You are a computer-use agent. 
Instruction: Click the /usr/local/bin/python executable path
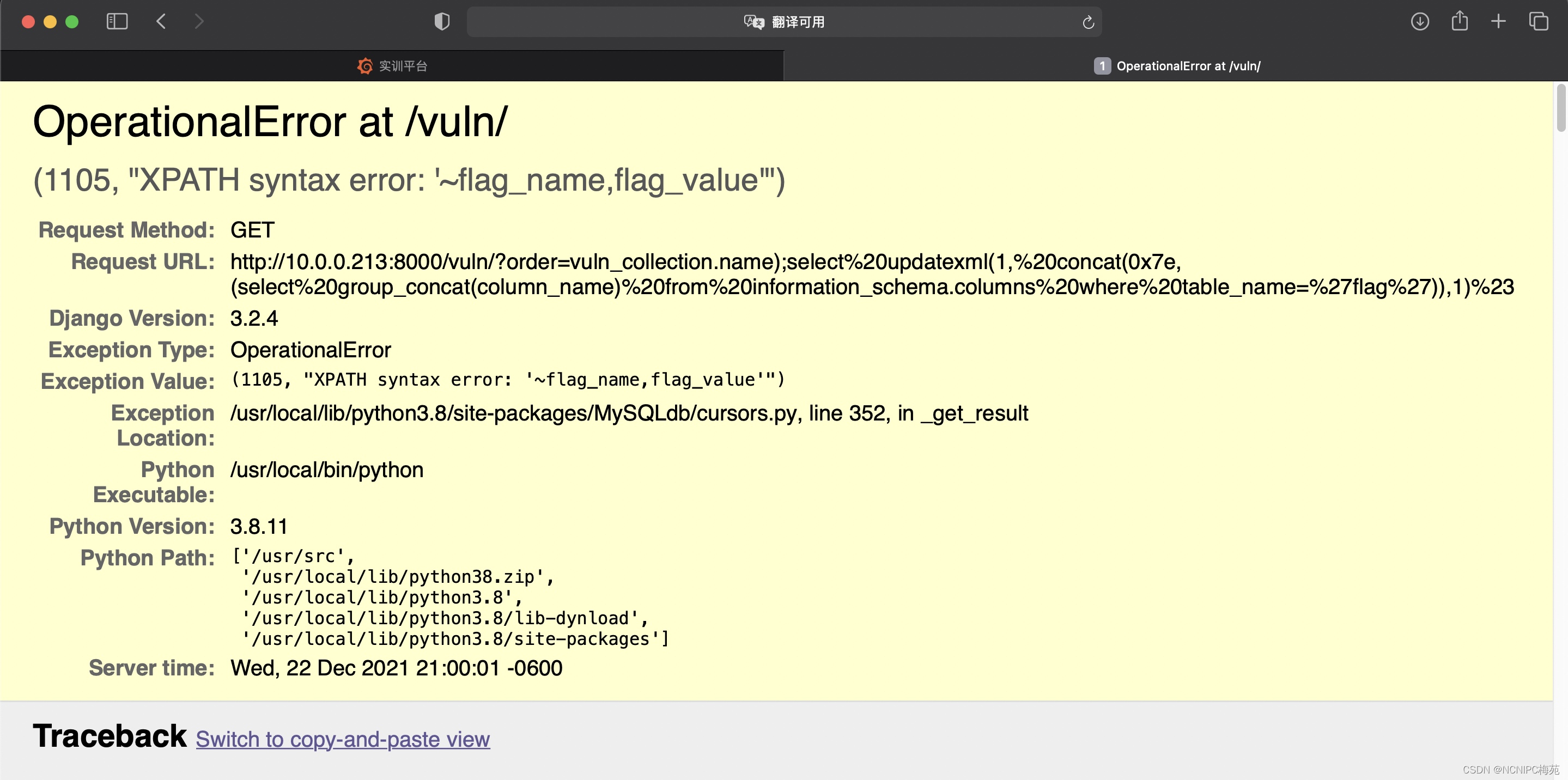tap(327, 470)
